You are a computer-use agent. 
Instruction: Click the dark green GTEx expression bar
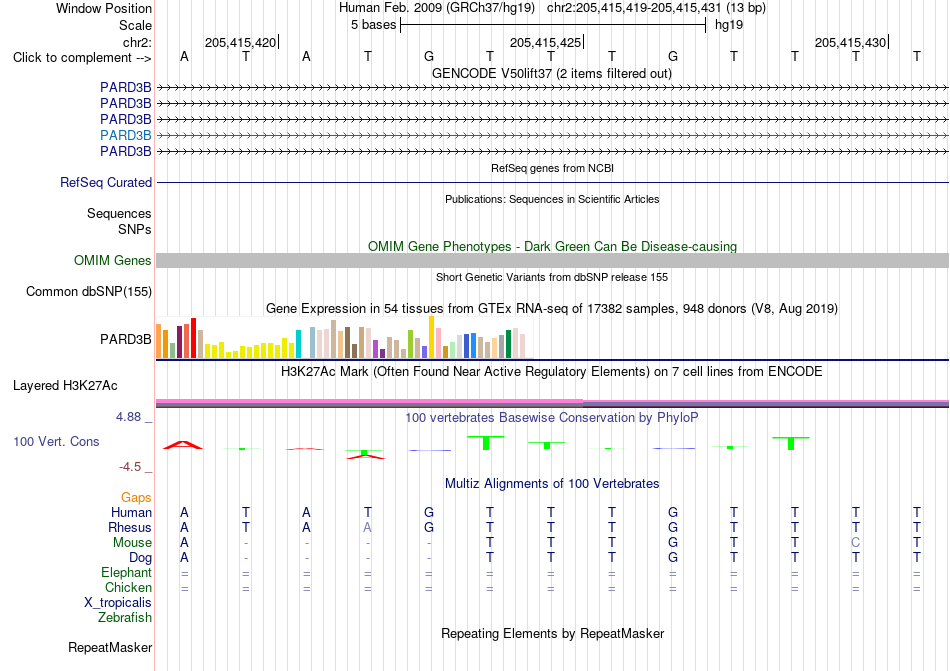pyautogui.click(x=508, y=344)
